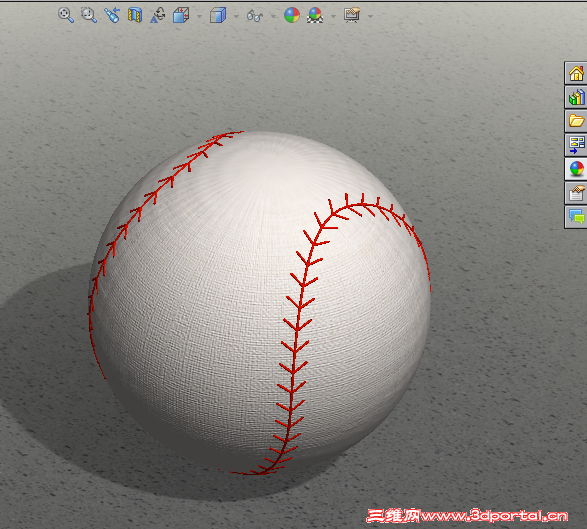Open the Appearances and Scenes ball tab
Viewport: 587px width, 529px height.
[x=576, y=169]
